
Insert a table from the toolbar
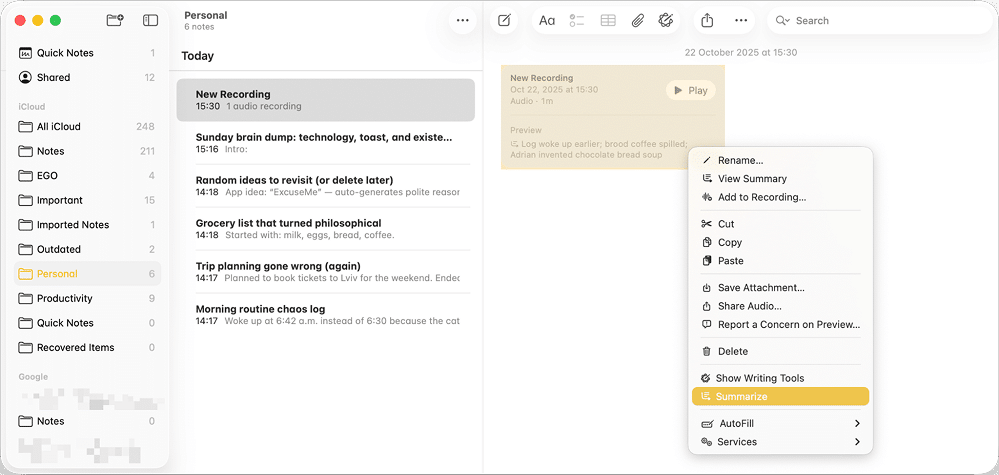tap(608, 20)
